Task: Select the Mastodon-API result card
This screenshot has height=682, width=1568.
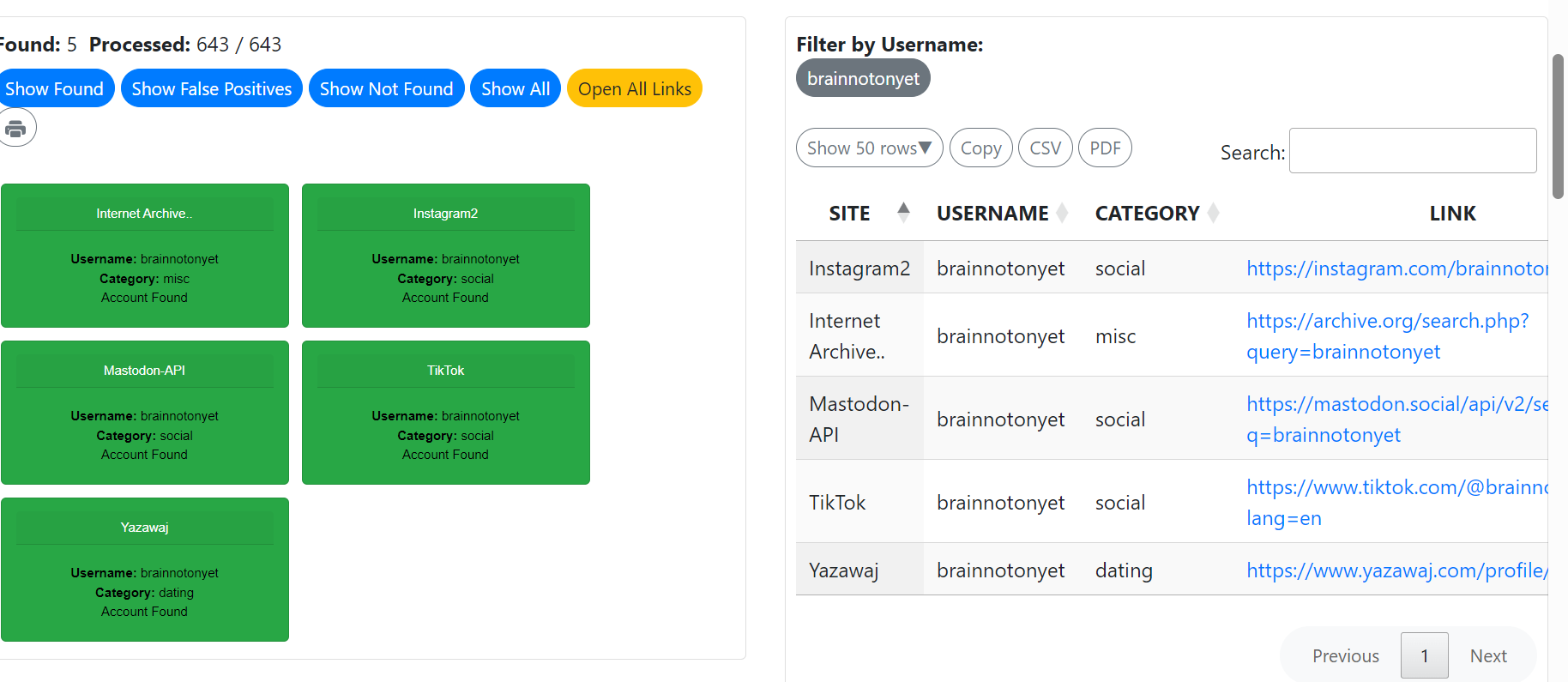Action: coord(145,413)
